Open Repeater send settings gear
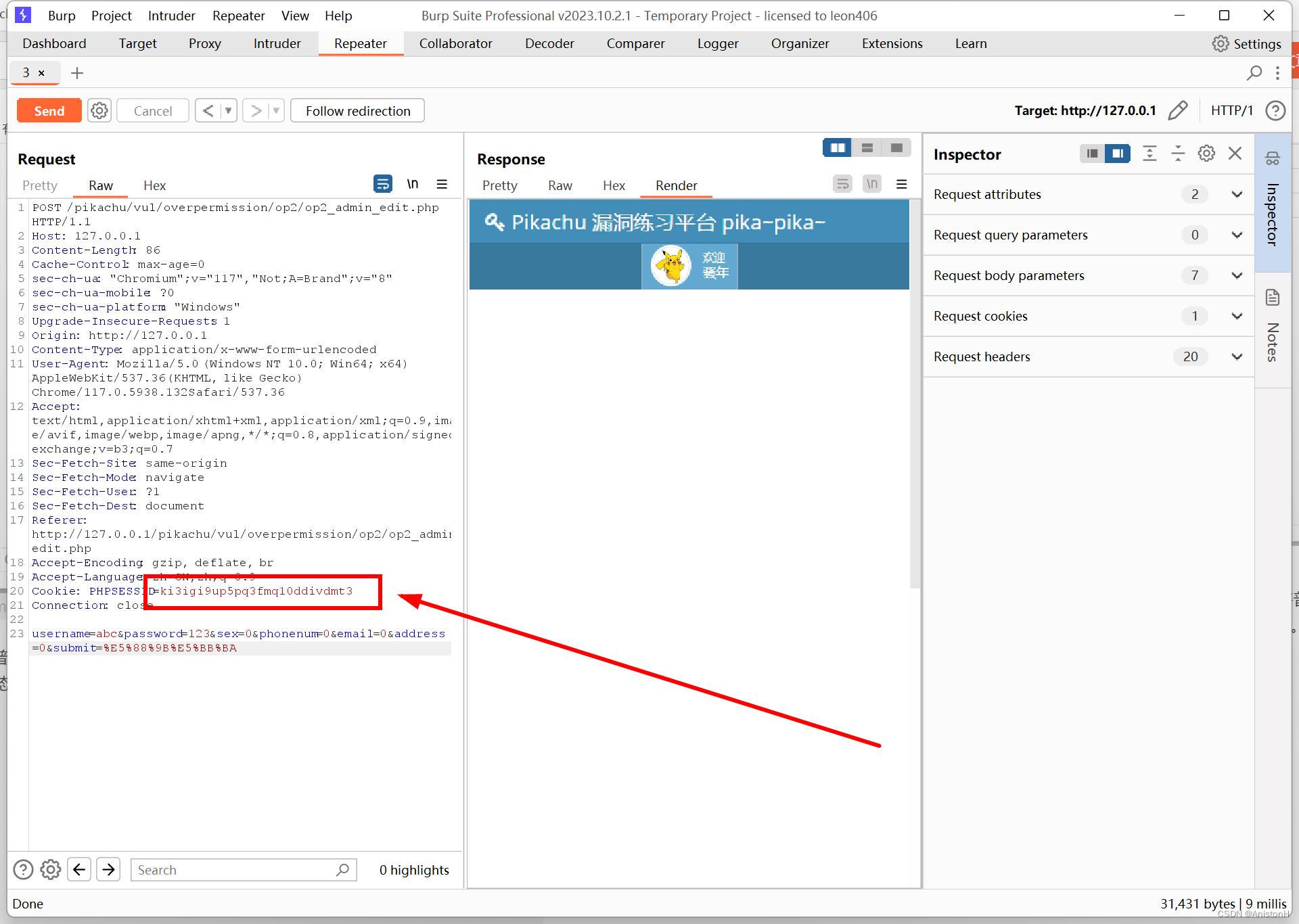Screen dimensions: 1299x924 [99, 111]
